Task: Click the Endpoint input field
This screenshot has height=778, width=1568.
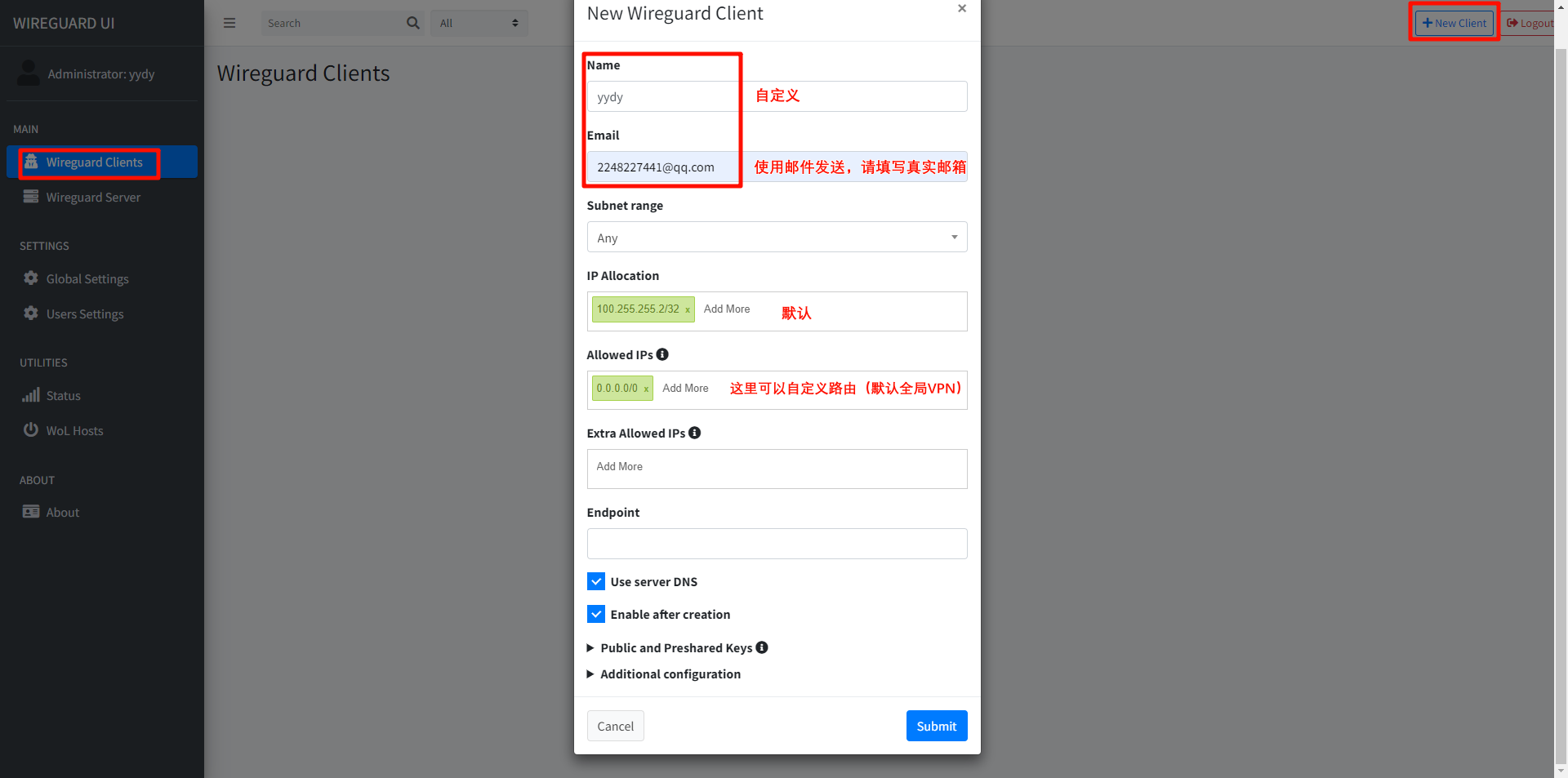Action: [x=777, y=544]
